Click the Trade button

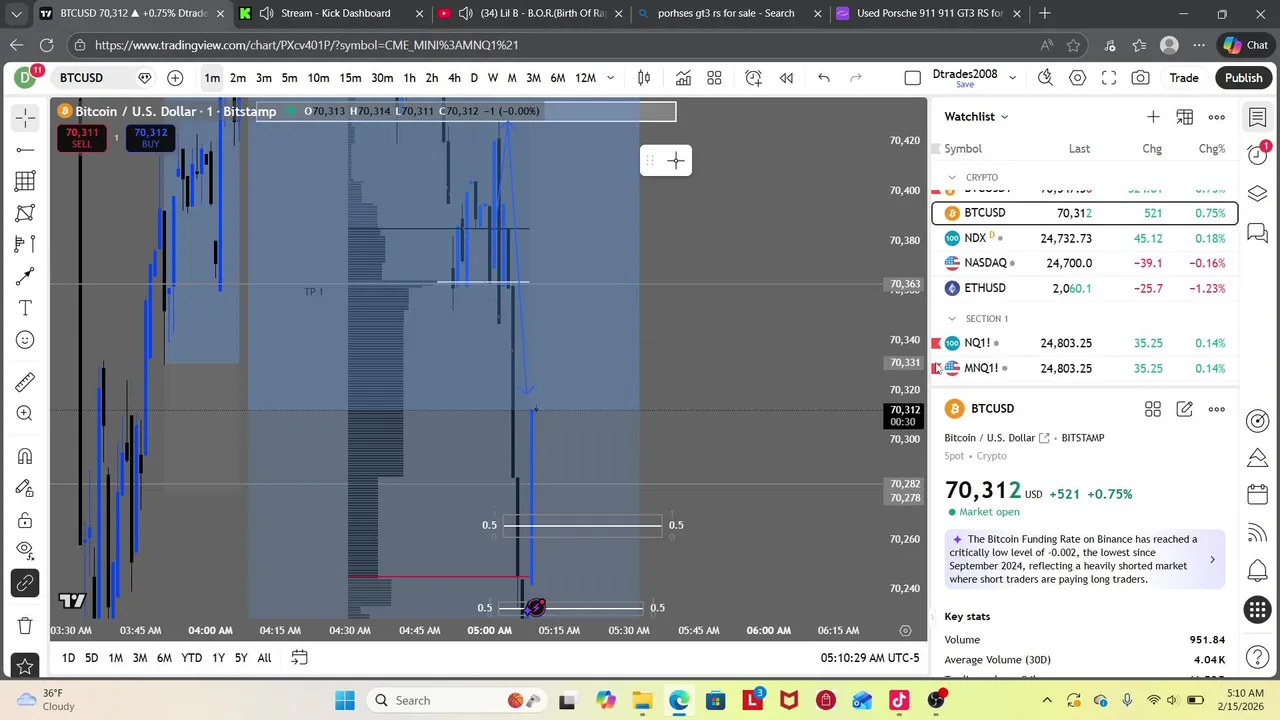click(x=1184, y=78)
